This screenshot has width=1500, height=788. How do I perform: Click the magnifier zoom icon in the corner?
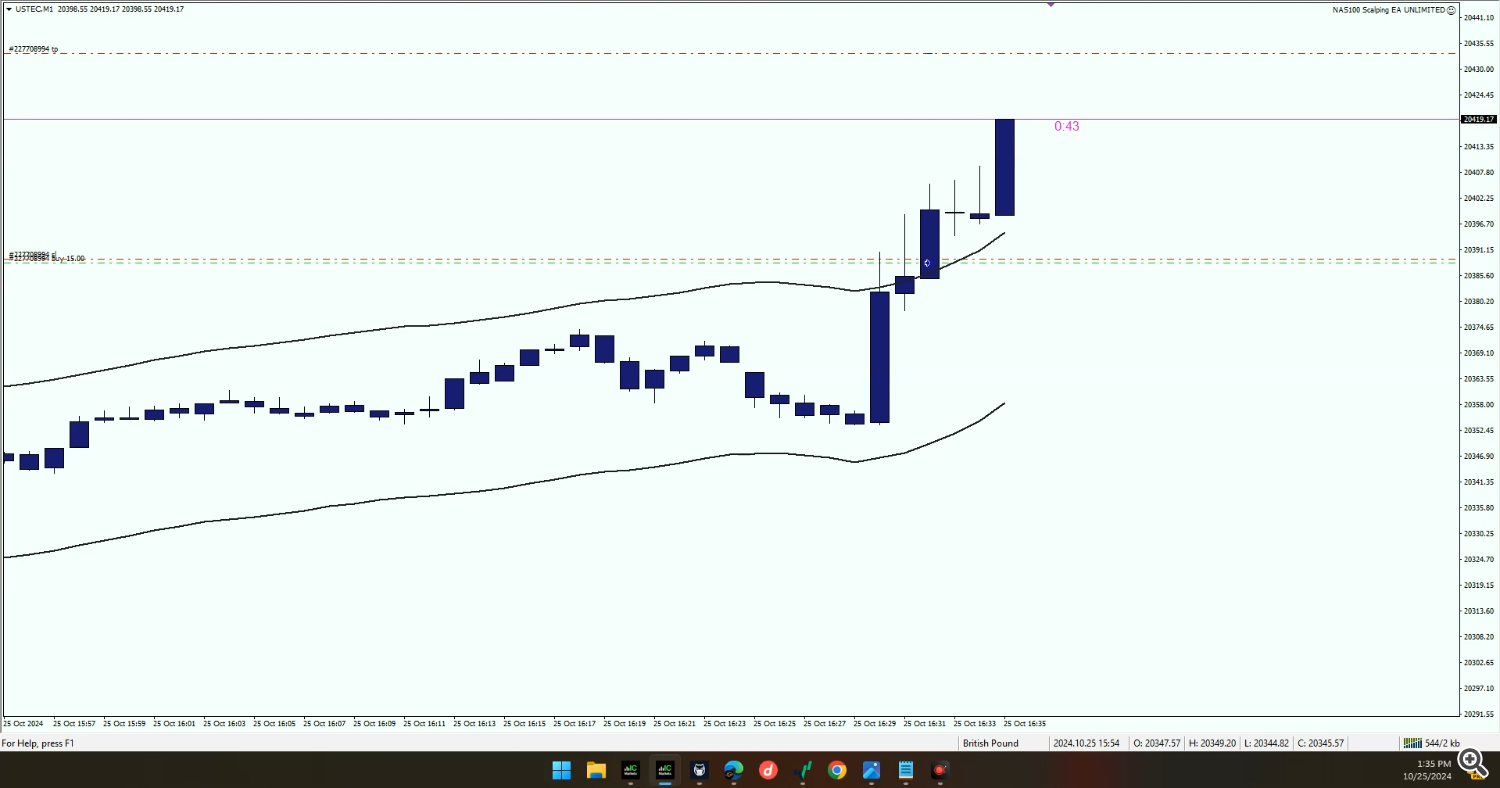click(1472, 763)
